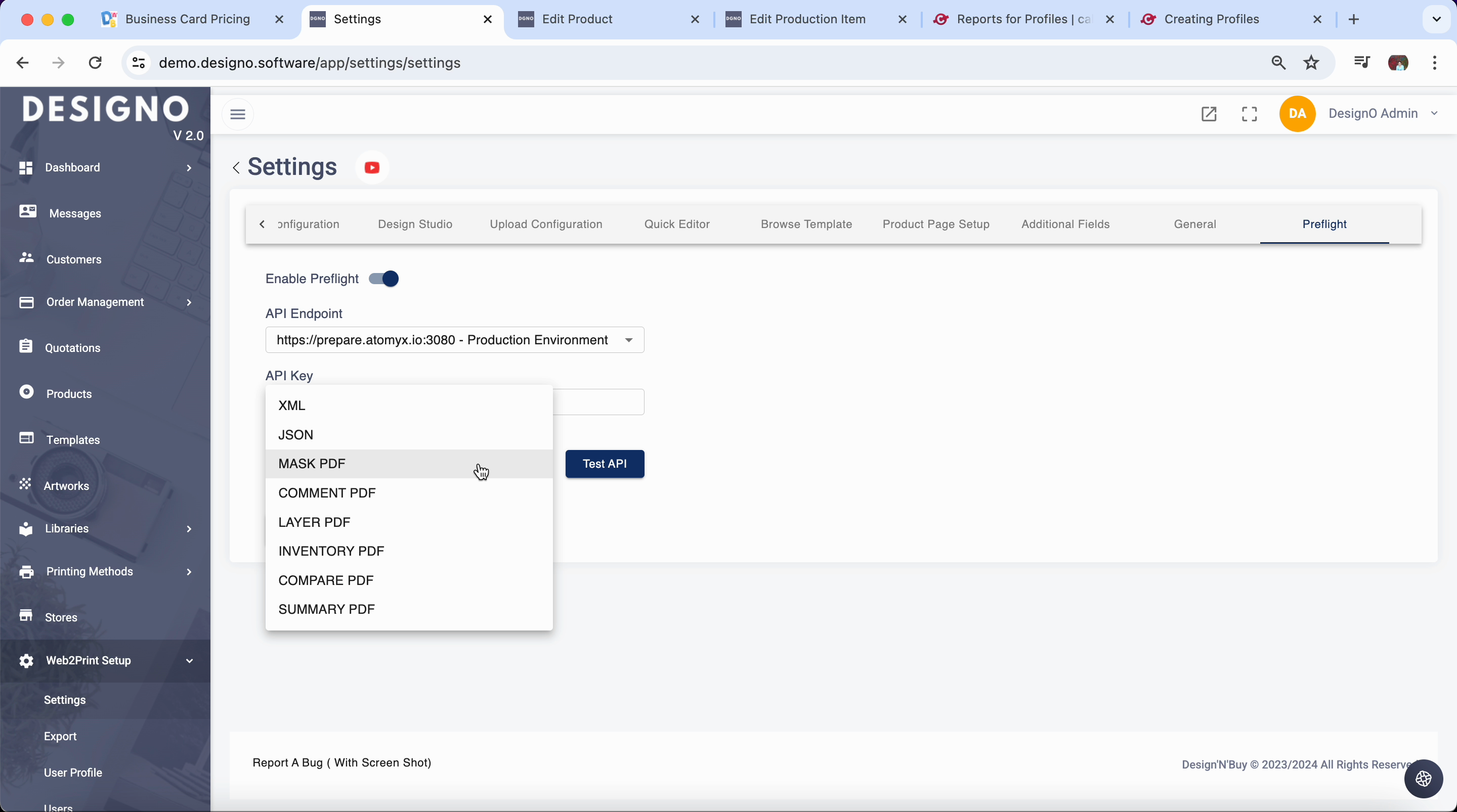Viewport: 1457px width, 812px height.
Task: Disable the Enable Preflight toggle
Action: coord(384,279)
